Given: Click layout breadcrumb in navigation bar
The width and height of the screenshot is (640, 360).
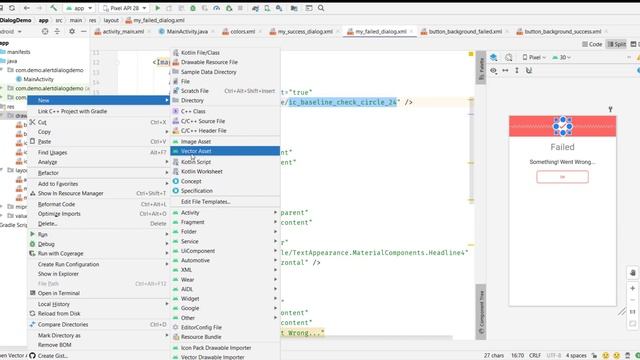Looking at the screenshot, I should pos(111,20).
